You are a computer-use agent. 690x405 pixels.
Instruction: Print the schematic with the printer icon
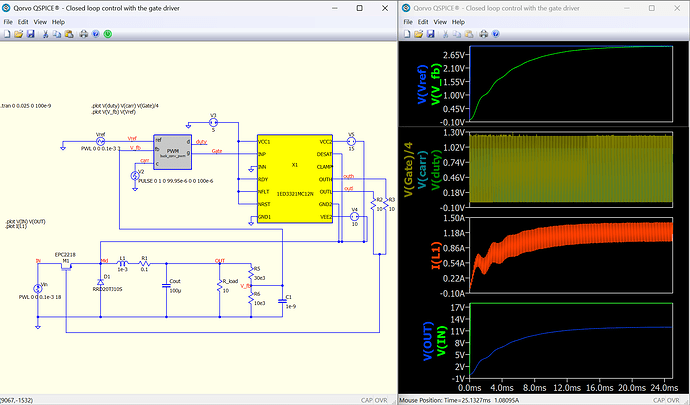pyautogui.click(x=84, y=34)
